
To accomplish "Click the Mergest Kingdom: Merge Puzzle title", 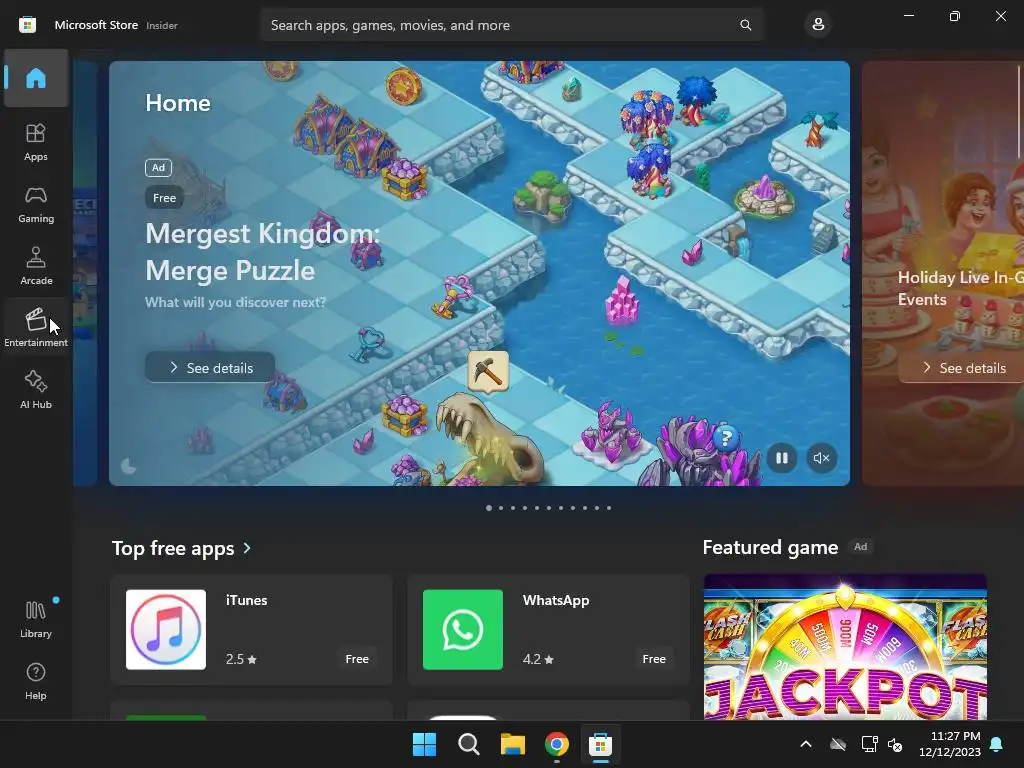I will [x=262, y=251].
